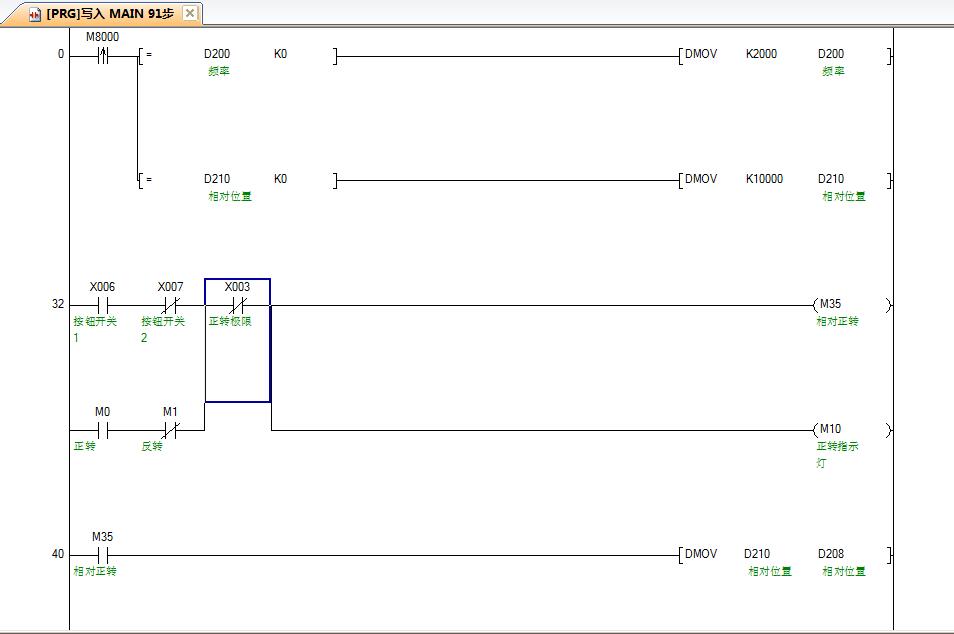Click the program icon on the MAIN tab

click(x=35, y=14)
